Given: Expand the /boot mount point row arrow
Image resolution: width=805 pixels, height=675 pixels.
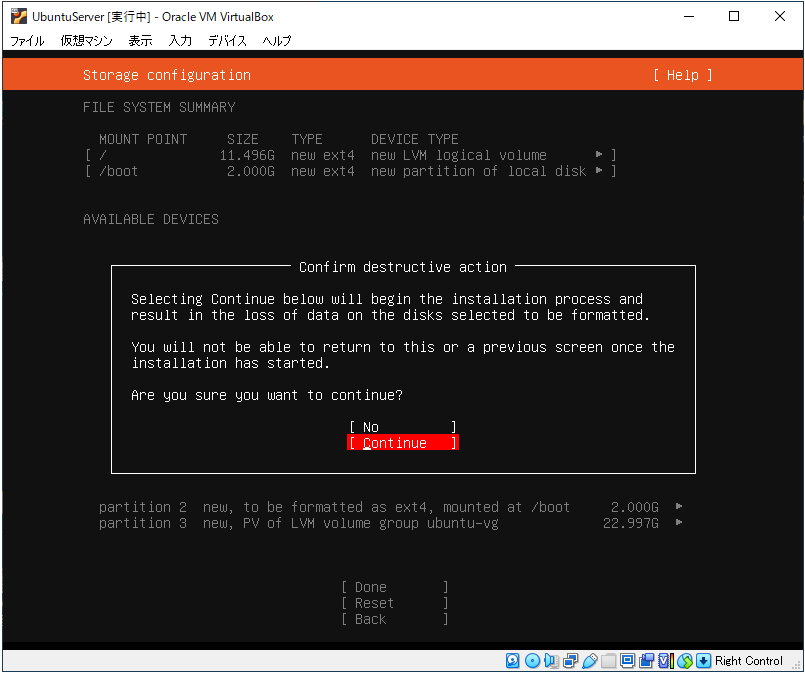Looking at the screenshot, I should click(x=600, y=171).
